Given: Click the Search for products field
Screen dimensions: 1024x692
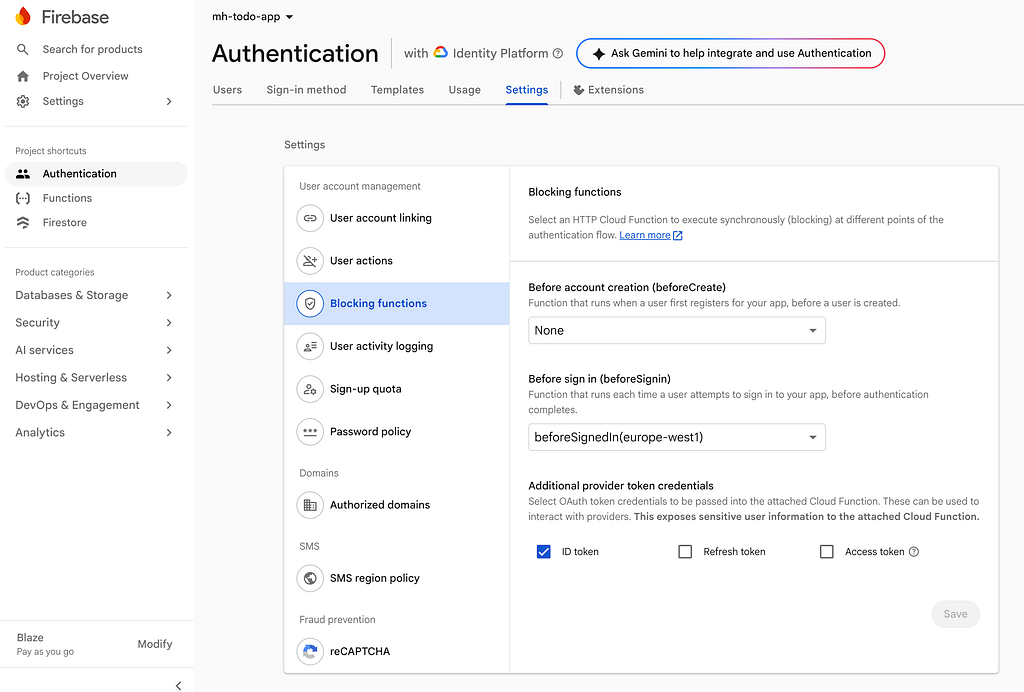Looking at the screenshot, I should tap(92, 49).
